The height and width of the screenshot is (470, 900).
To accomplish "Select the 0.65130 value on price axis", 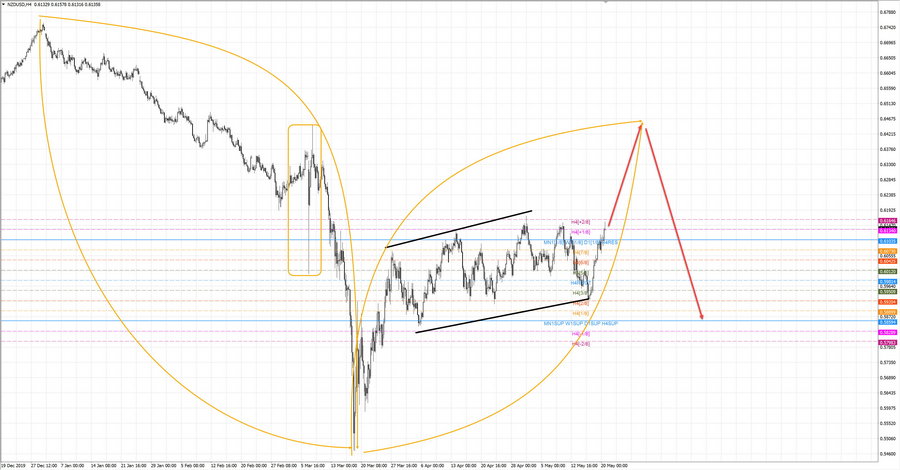I will [887, 103].
